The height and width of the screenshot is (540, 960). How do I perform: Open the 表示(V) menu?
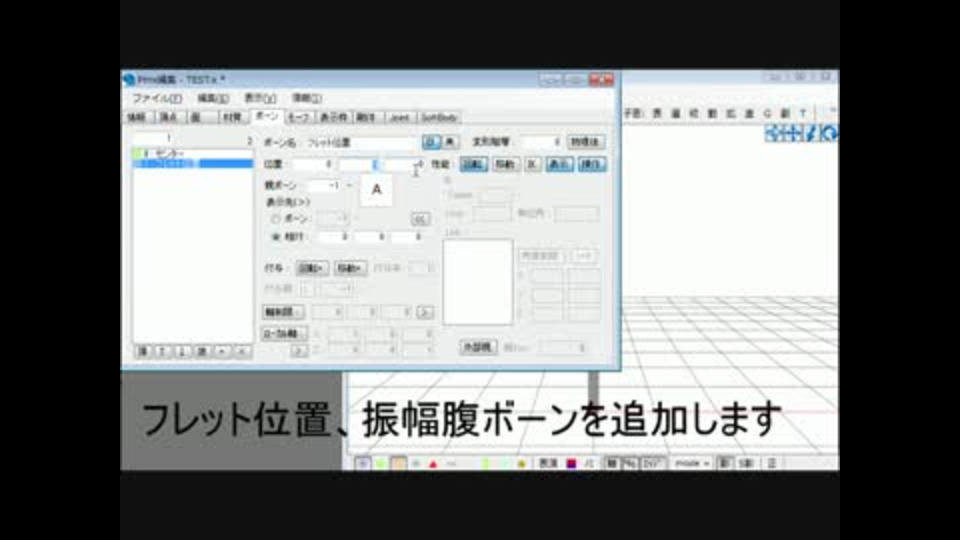260,98
